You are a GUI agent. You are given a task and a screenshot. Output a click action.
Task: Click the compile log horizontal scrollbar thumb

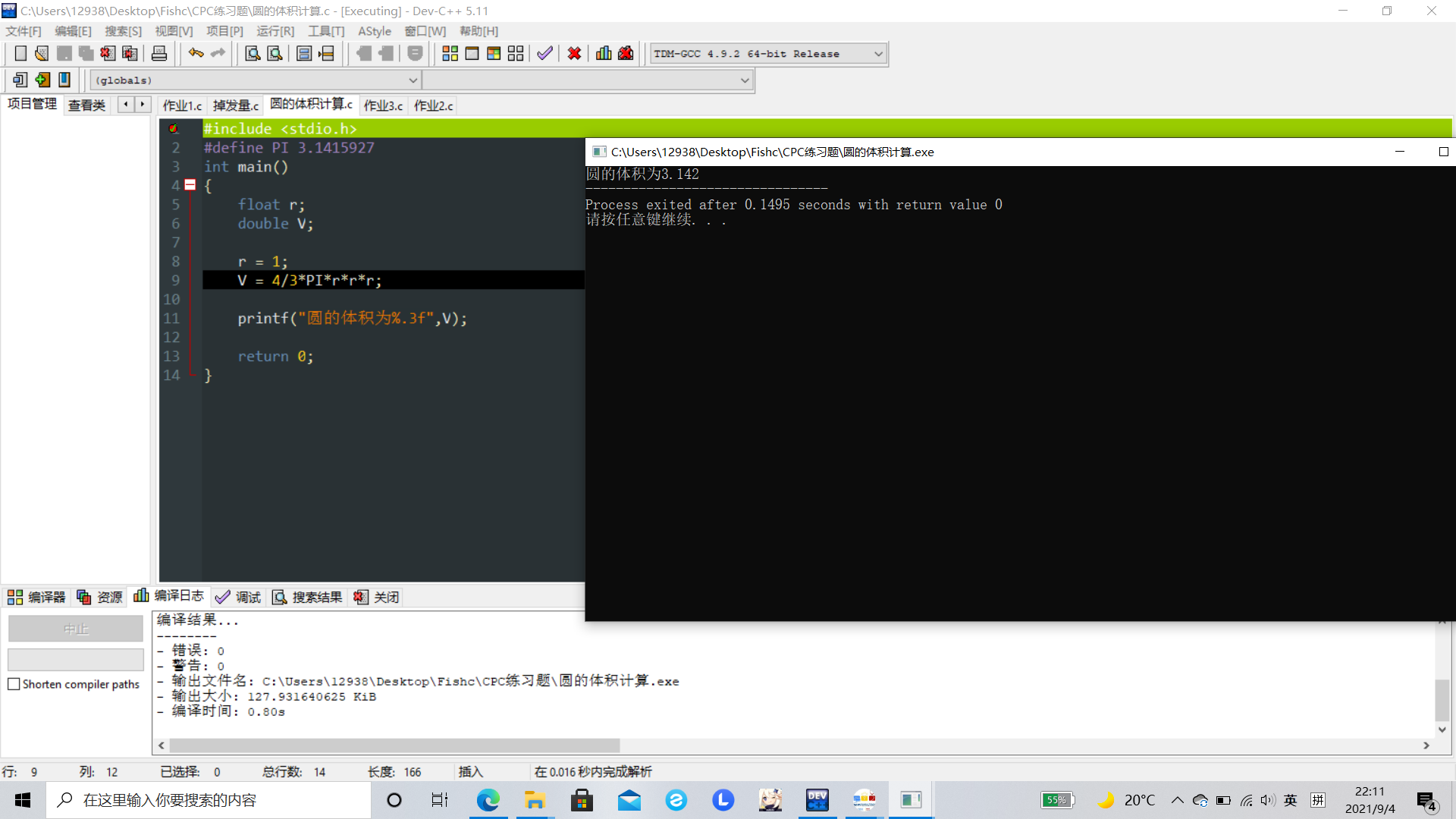click(394, 745)
